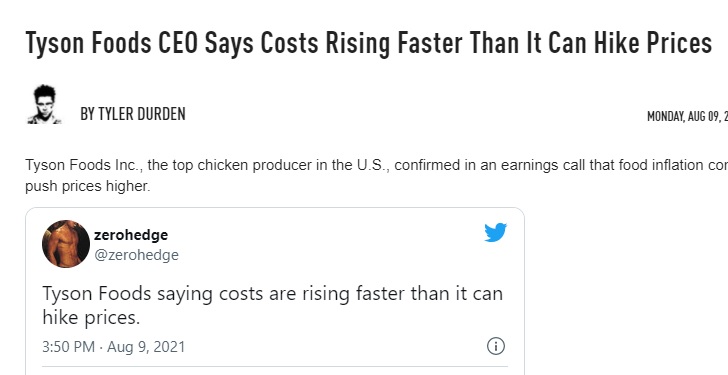This screenshot has height=375, width=728.
Task: Click "hike prices." in the tweet
Action: [91, 317]
